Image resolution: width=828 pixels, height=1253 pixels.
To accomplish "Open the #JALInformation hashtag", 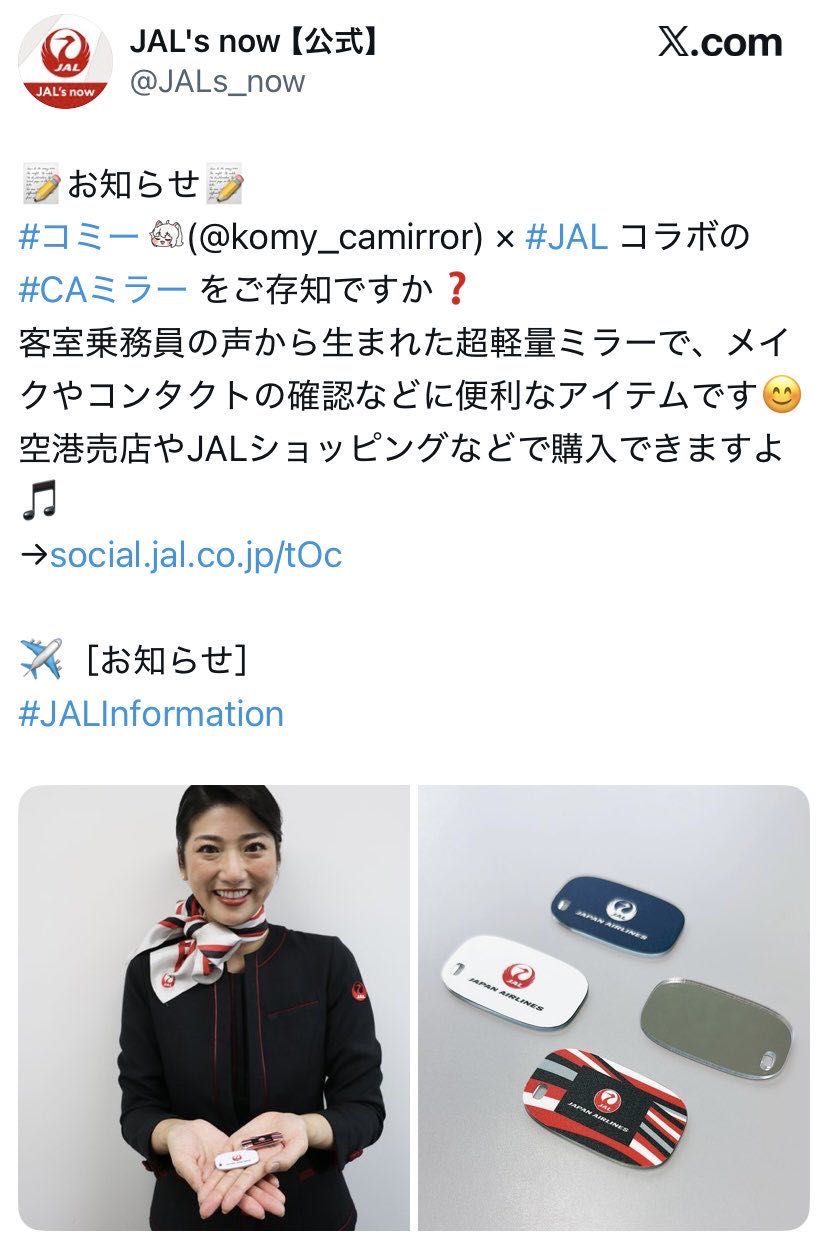I will 151,714.
